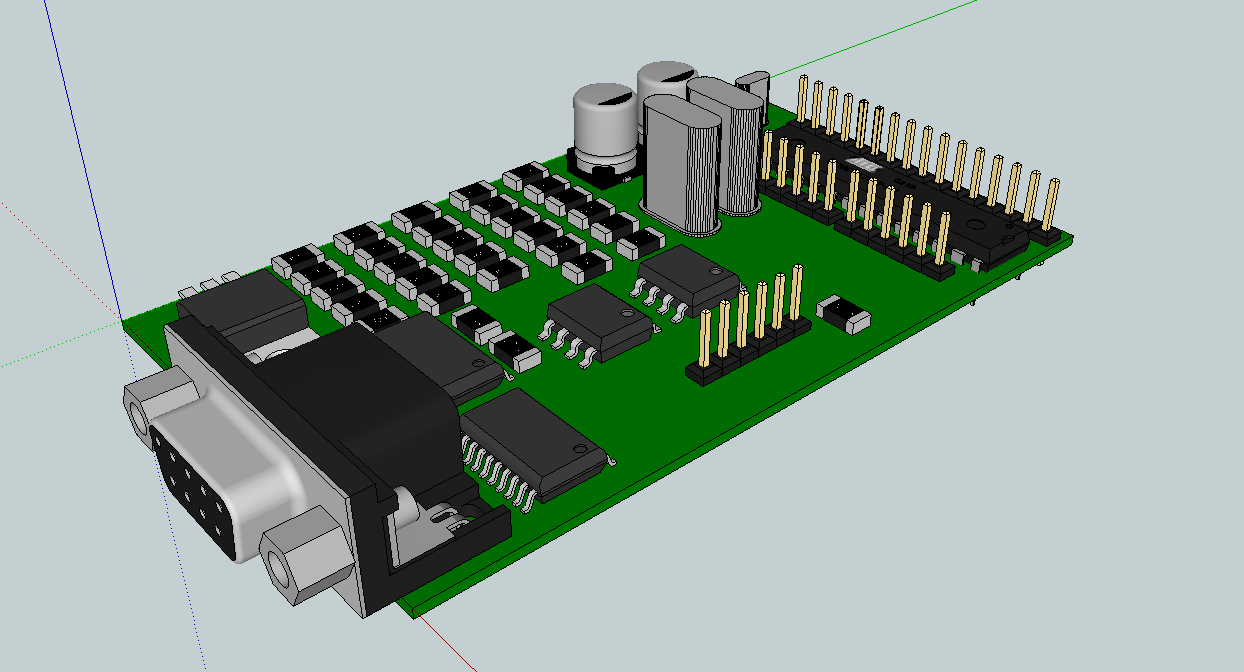
Task: Select the lone SMD part right of six-pin header
Action: 843,314
